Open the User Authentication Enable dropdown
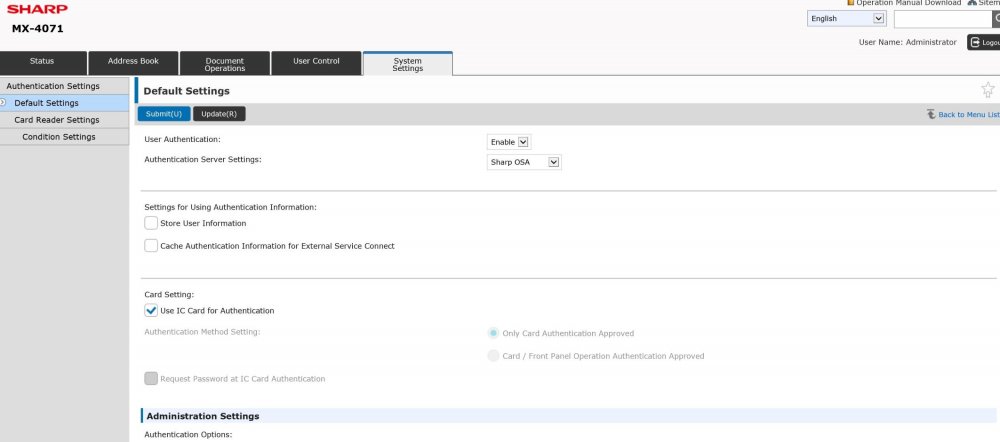Image resolution: width=1000 pixels, height=442 pixels. [509, 142]
